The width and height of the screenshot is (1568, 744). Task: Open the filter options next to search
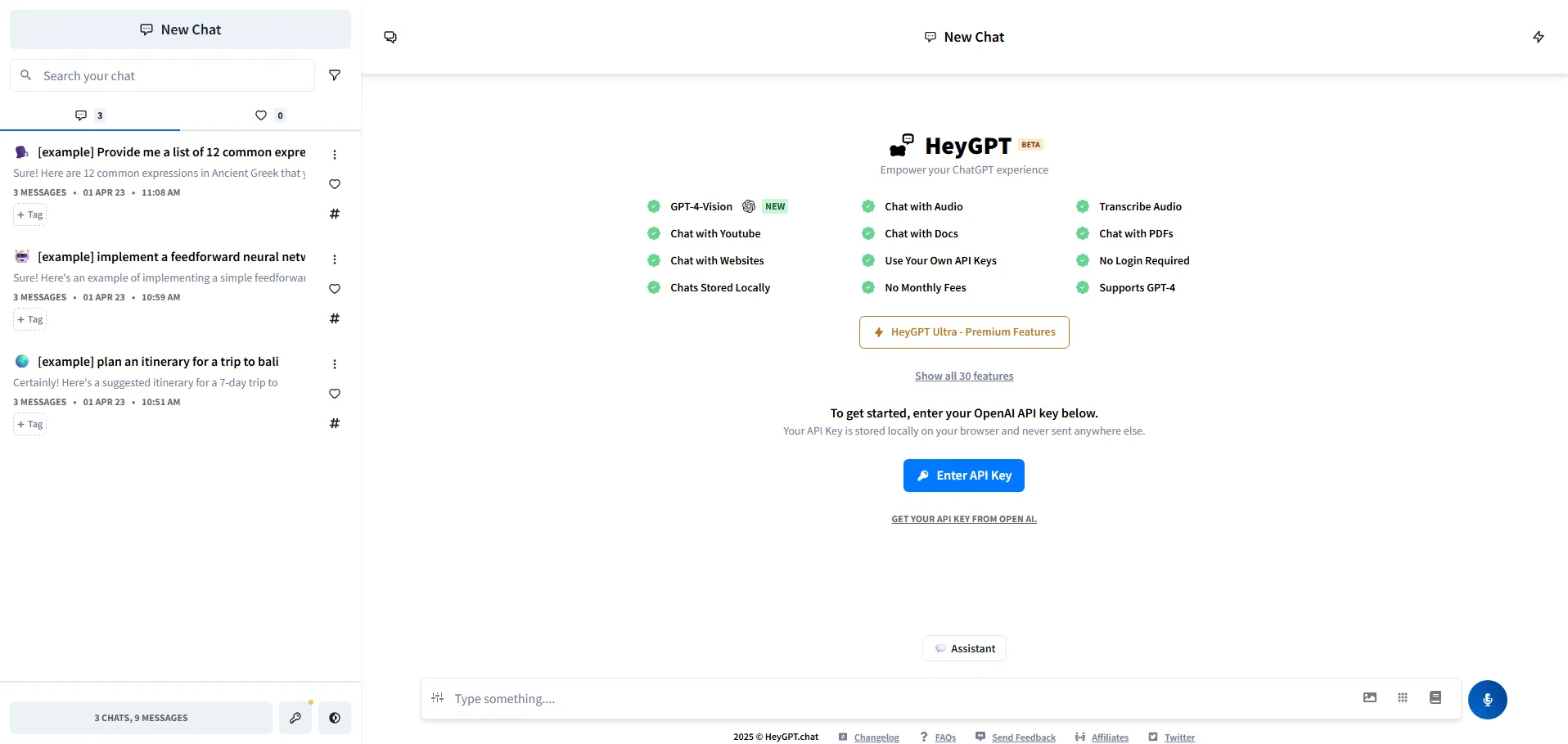click(334, 75)
